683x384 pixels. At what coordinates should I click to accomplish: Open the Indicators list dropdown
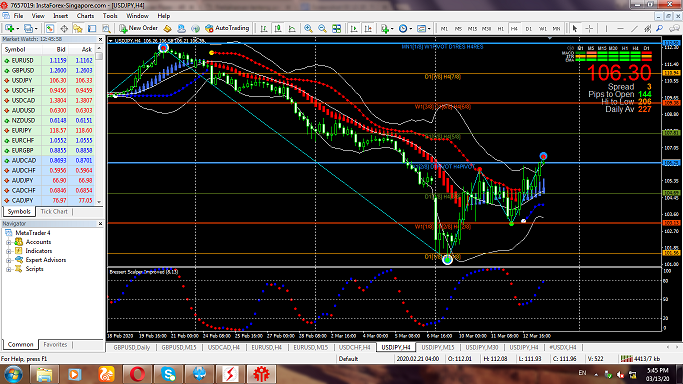[x=386, y=28]
